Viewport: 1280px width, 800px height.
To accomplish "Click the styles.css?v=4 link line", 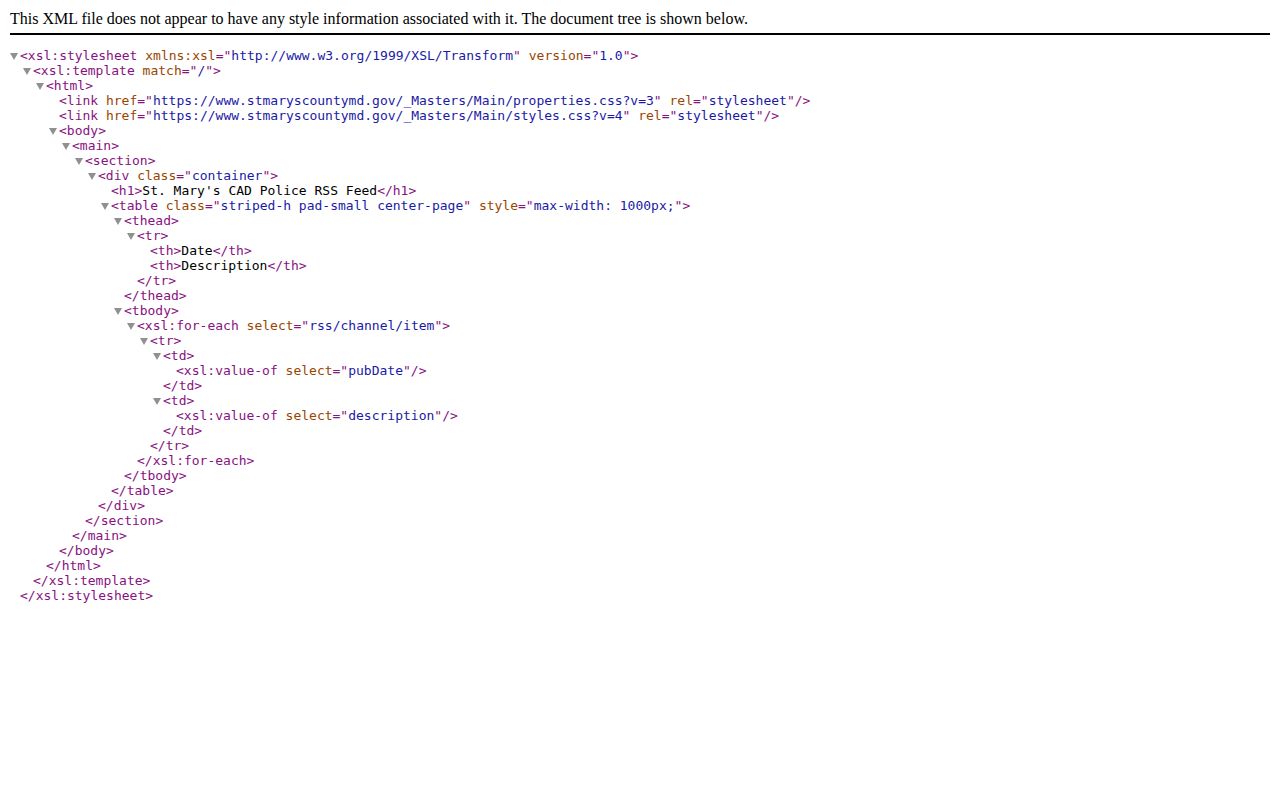I will [x=419, y=116].
